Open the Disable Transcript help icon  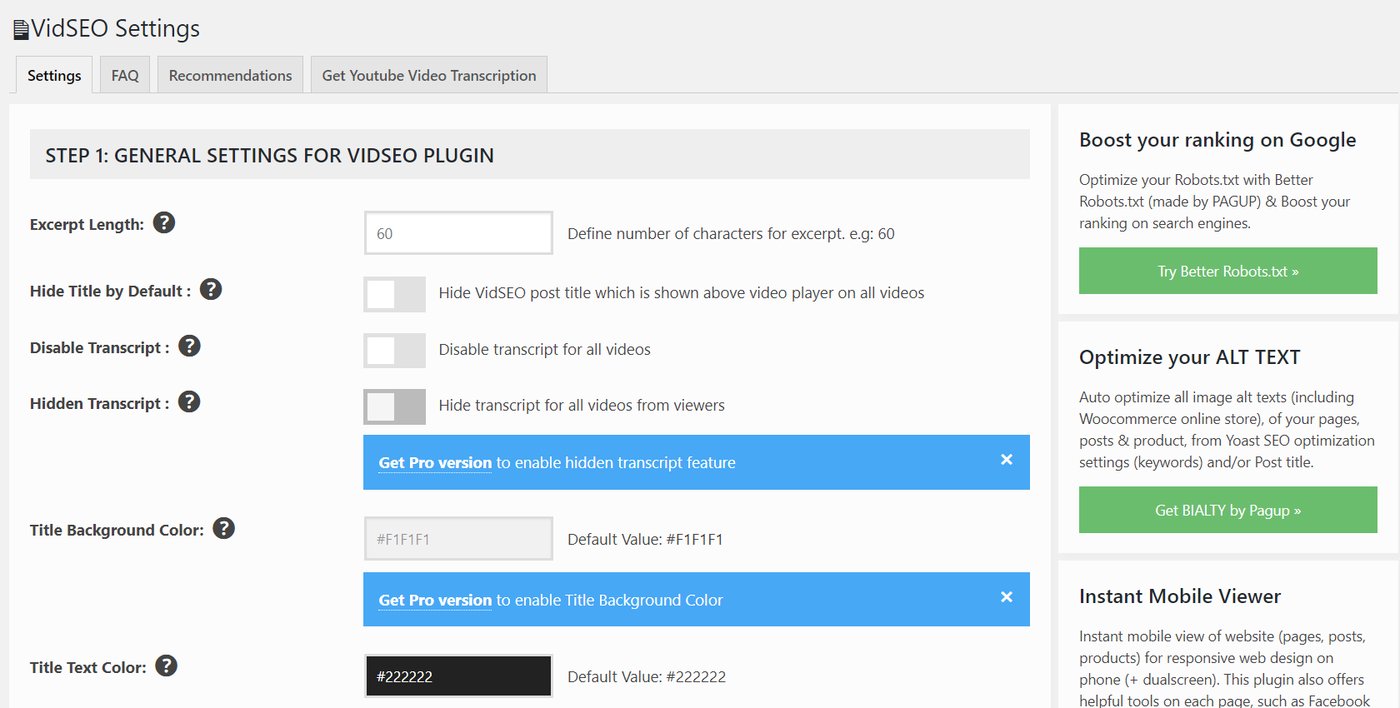tap(189, 345)
